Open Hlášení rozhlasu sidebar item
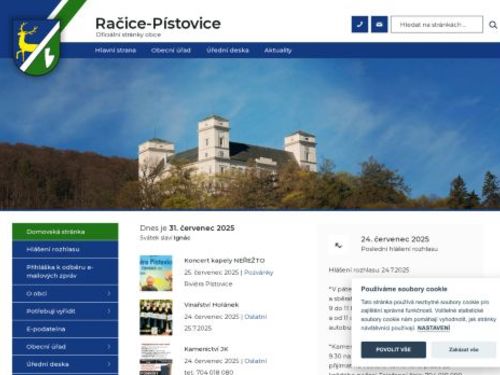500x375 pixels. point(65,249)
